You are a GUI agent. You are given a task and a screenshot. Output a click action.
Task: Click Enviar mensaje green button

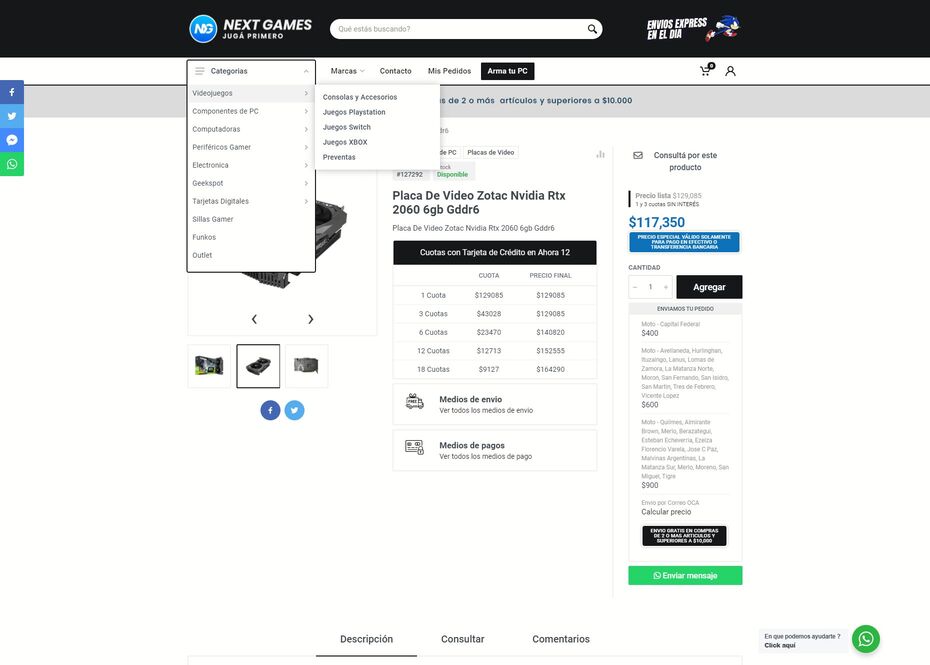685,576
